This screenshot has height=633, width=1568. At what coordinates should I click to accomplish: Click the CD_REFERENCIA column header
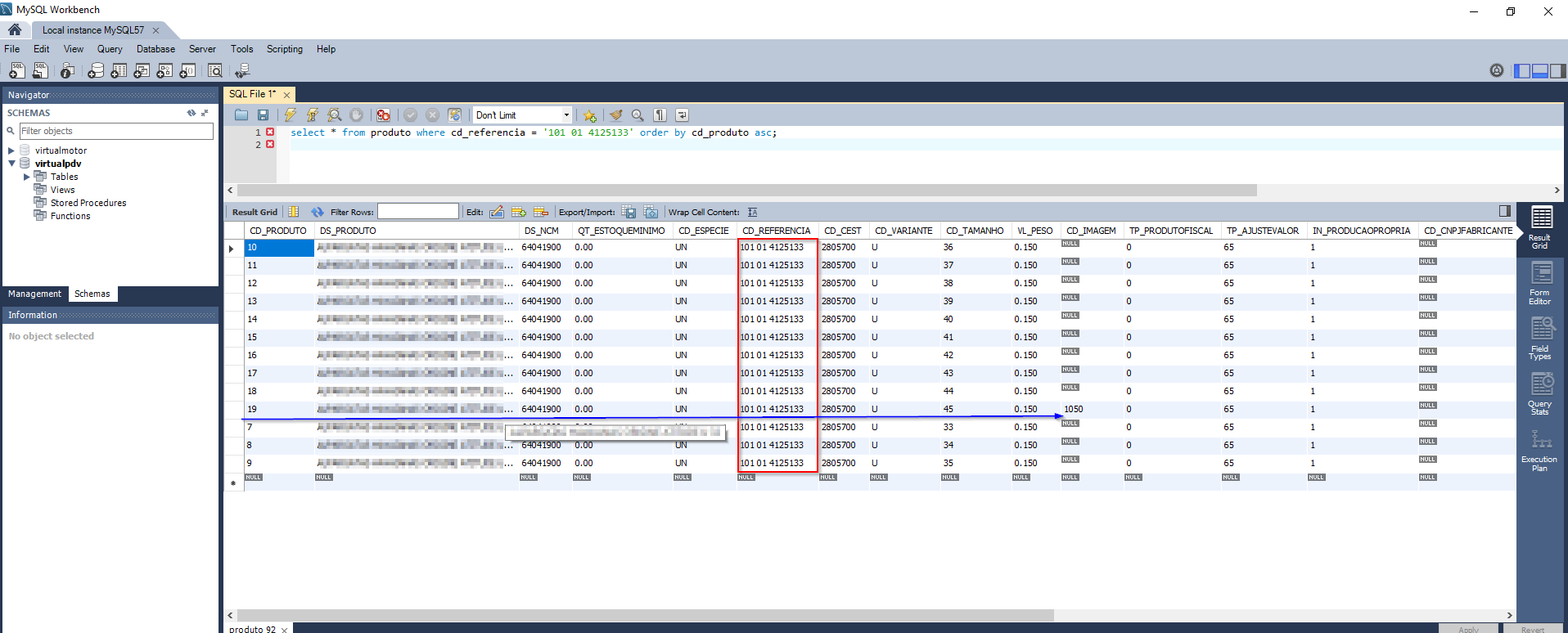pyautogui.click(x=776, y=231)
